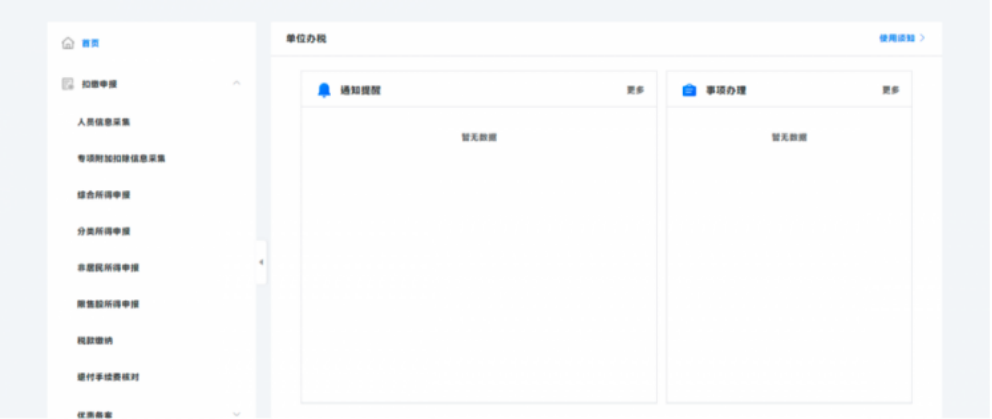992x419 pixels.
Task: Go to 税款缴纳 in the sidebar
Action: click(95, 341)
